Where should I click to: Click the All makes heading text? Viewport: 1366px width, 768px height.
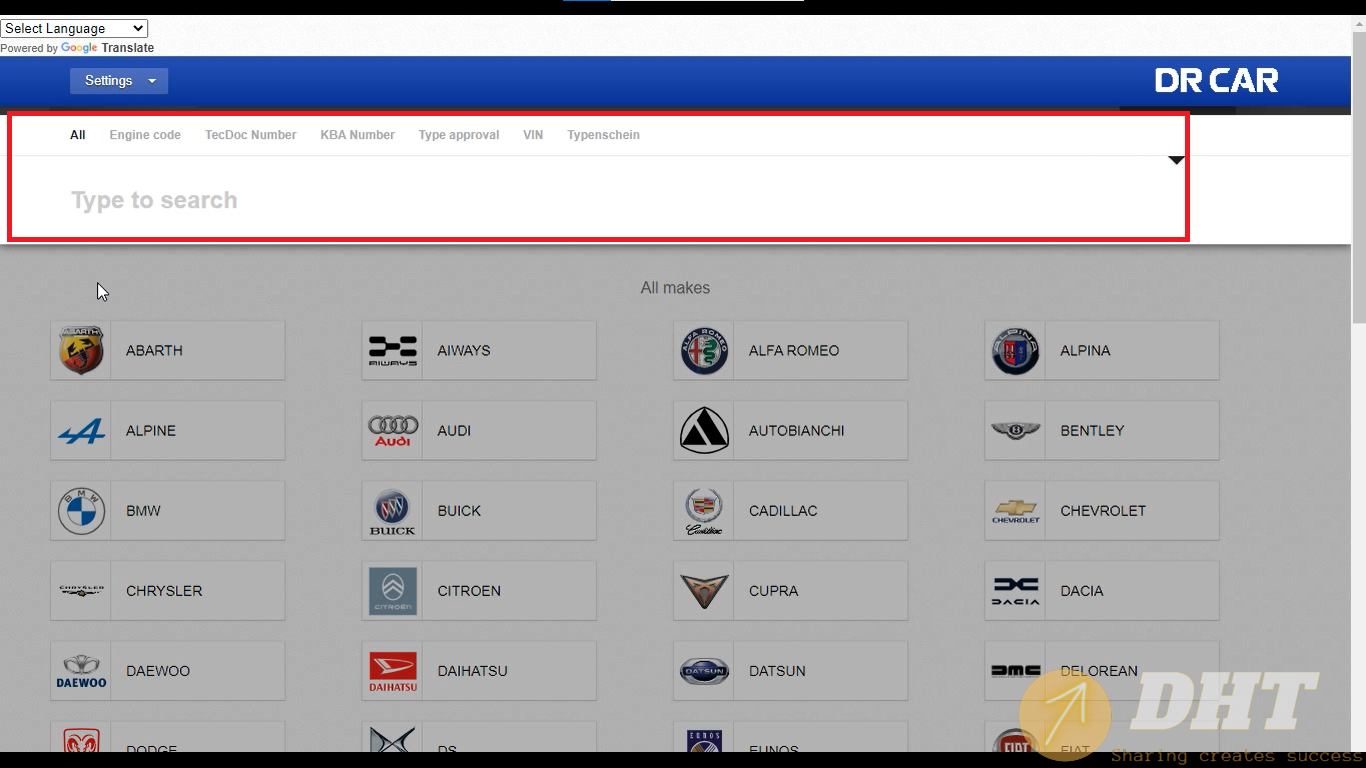pos(675,288)
